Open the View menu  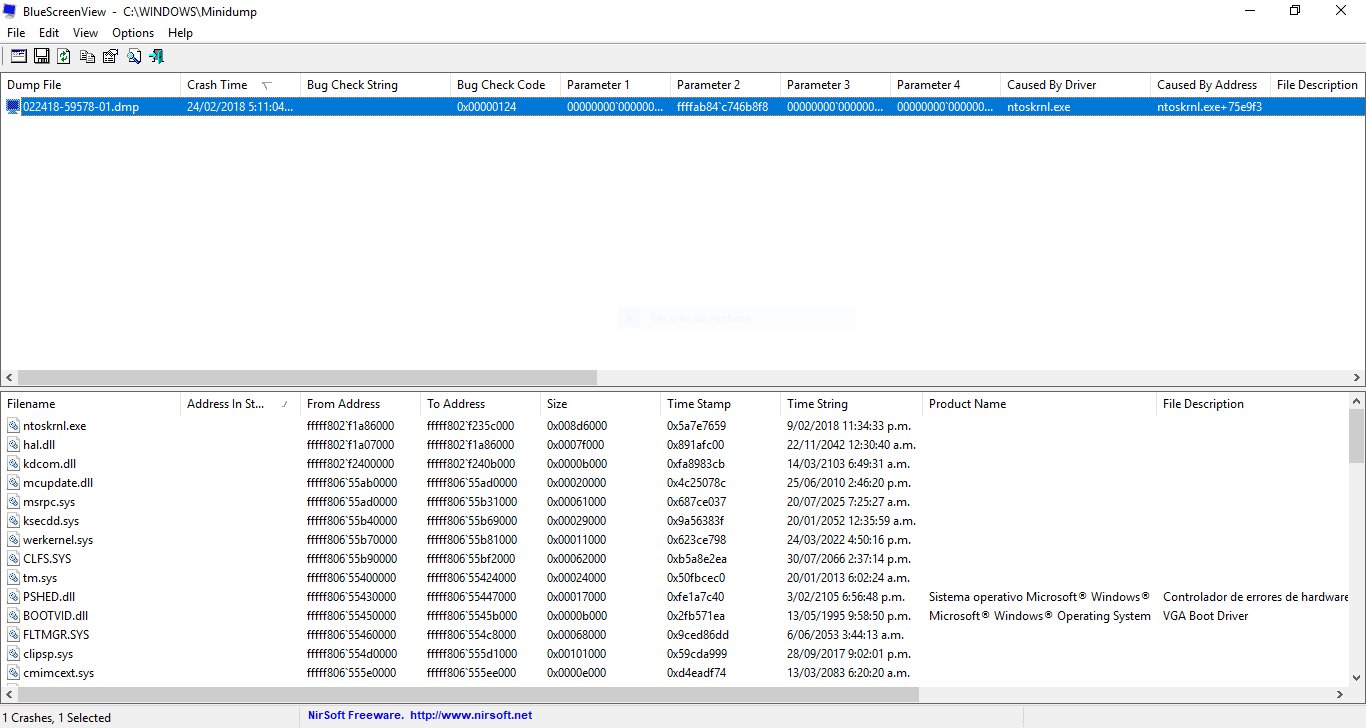(x=85, y=33)
